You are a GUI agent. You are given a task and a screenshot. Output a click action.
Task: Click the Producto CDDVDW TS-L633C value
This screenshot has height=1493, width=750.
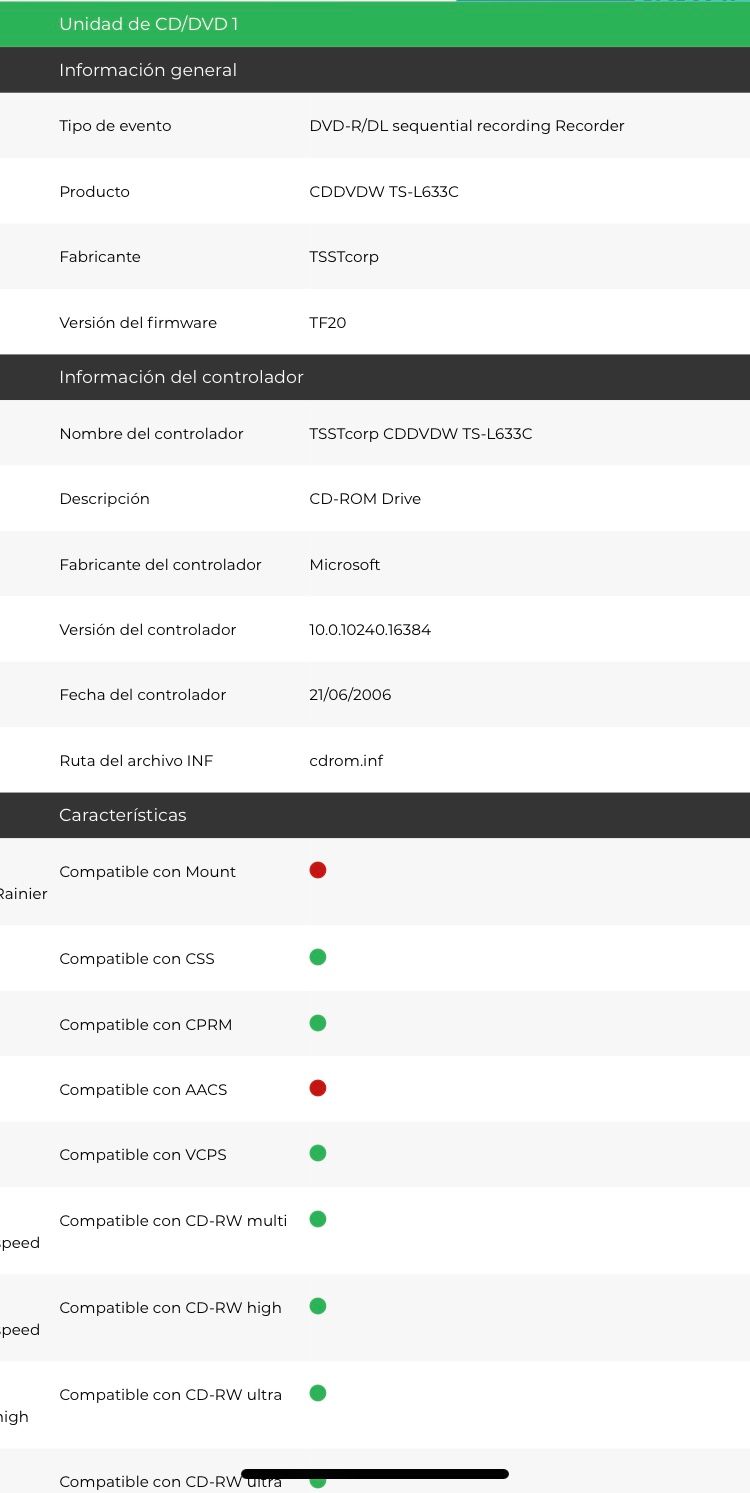click(384, 192)
